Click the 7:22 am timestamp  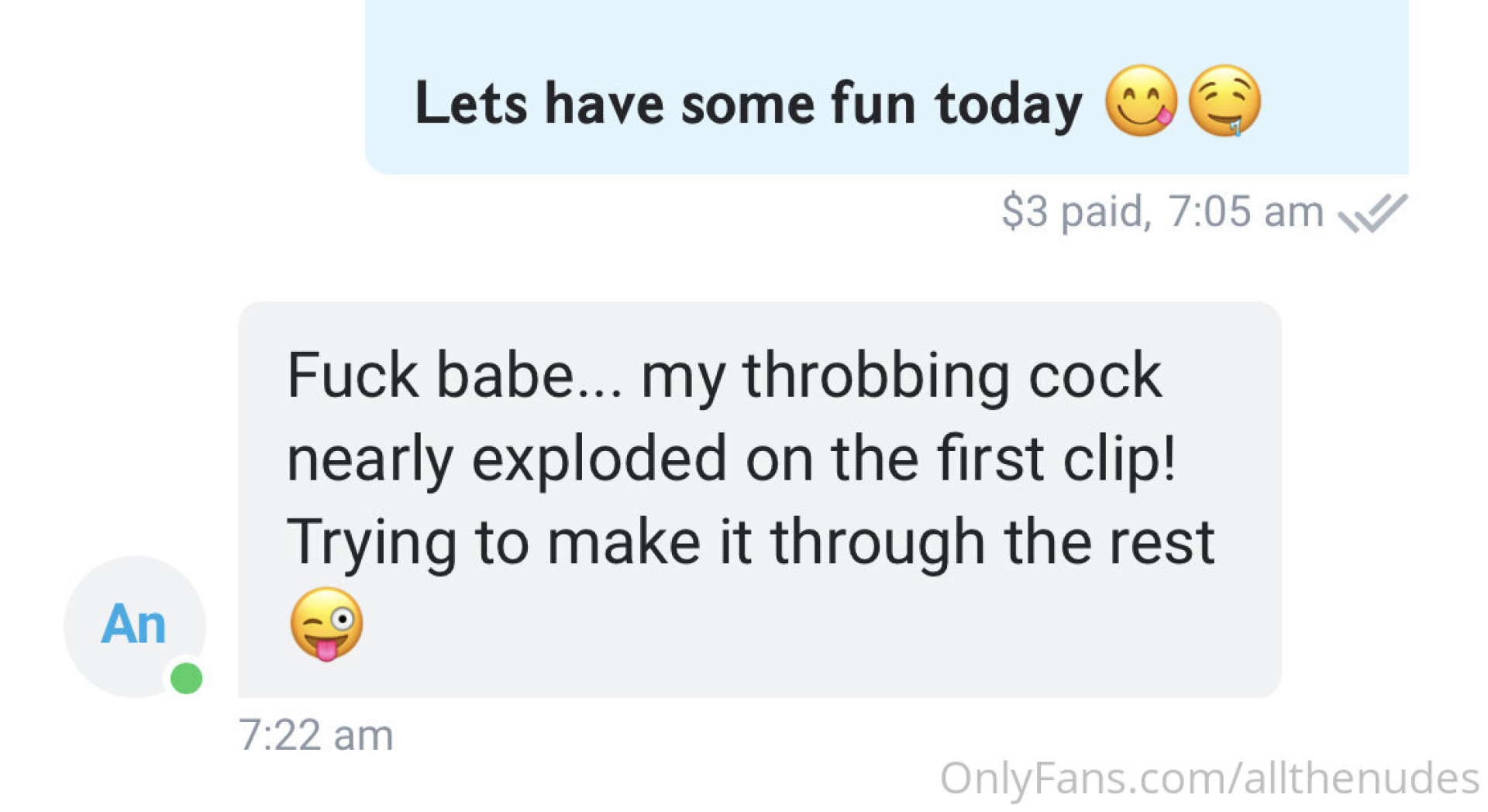pyautogui.click(x=315, y=735)
